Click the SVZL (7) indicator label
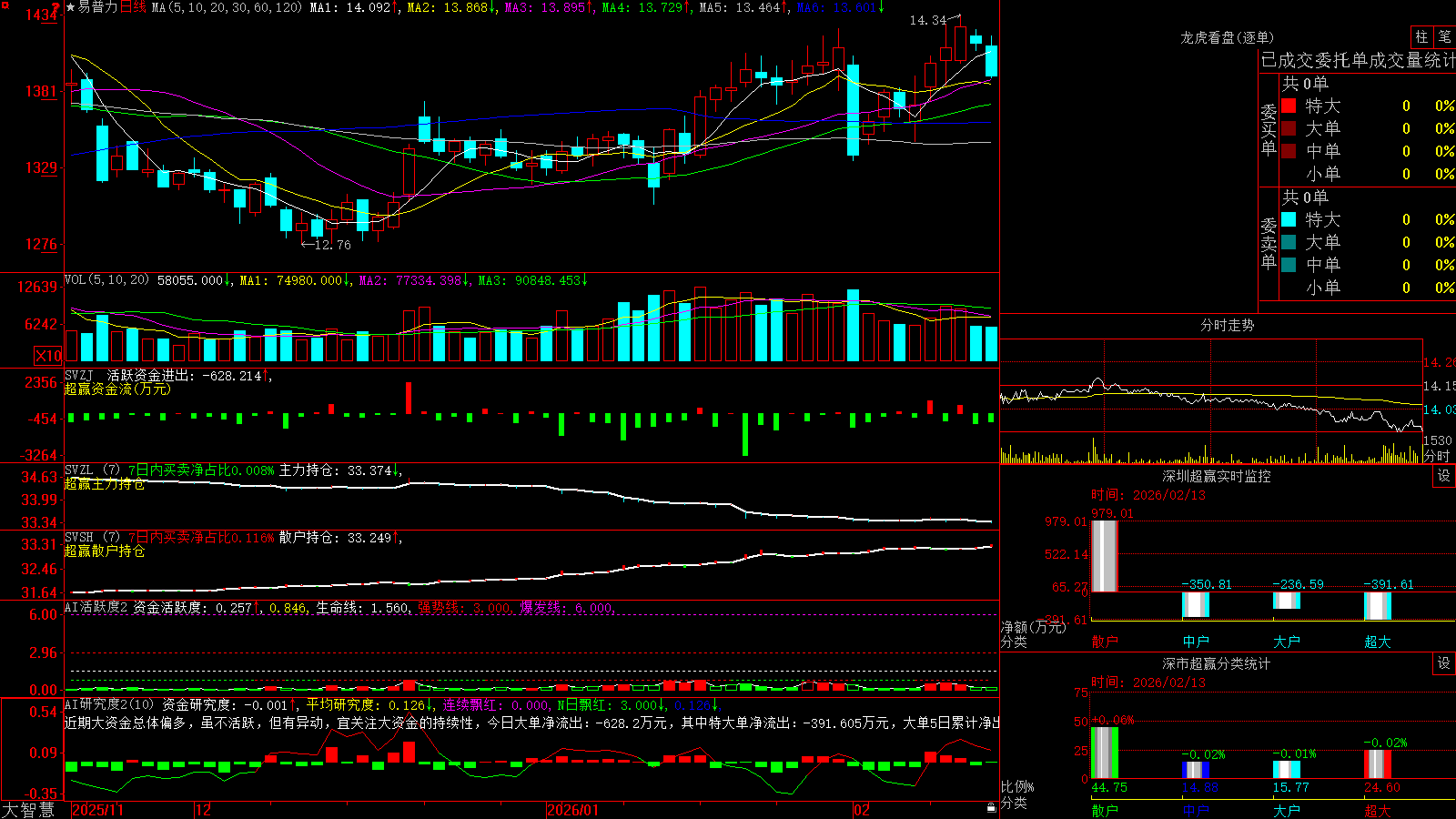 pos(92,470)
